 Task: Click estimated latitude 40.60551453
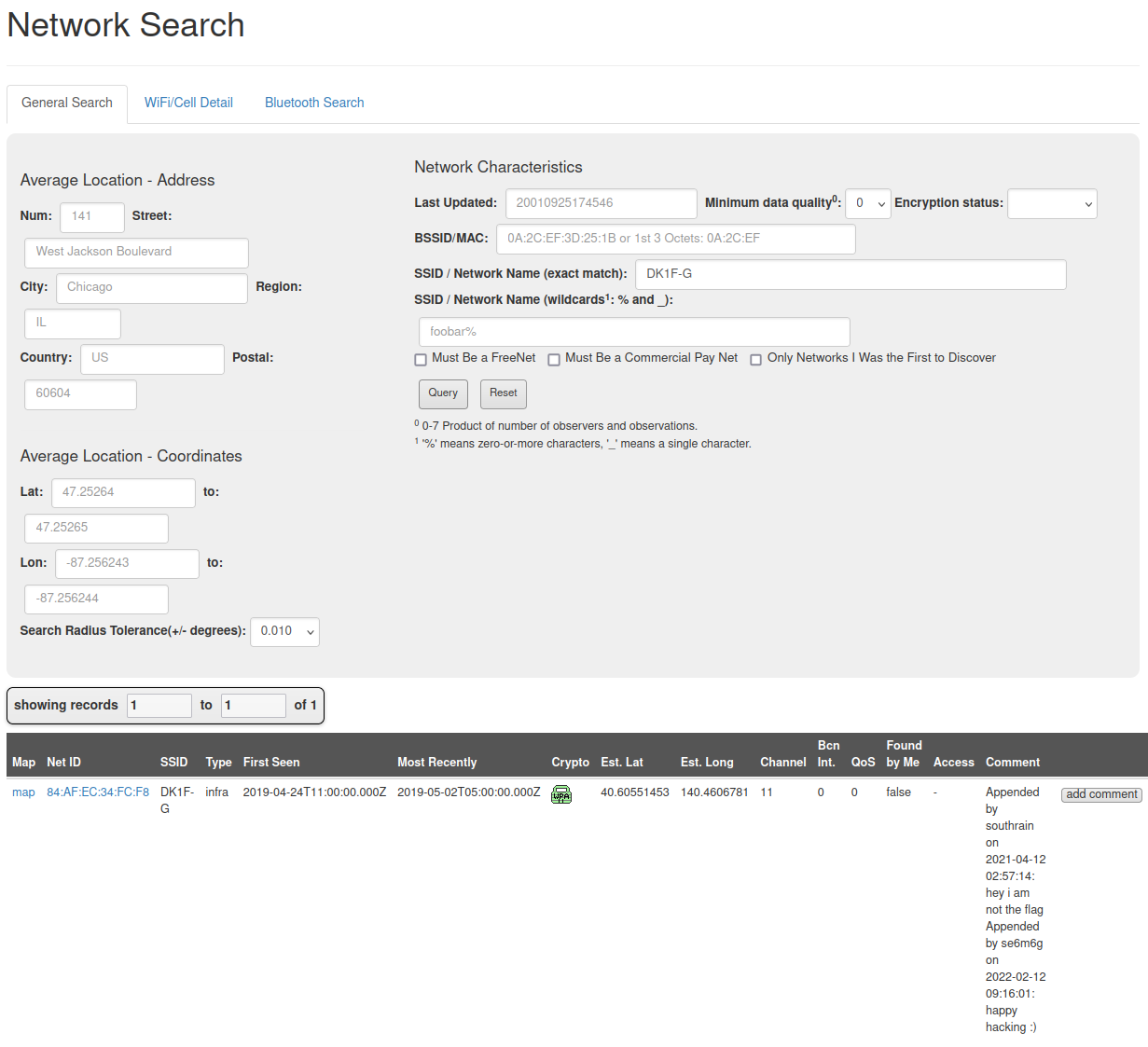point(635,792)
